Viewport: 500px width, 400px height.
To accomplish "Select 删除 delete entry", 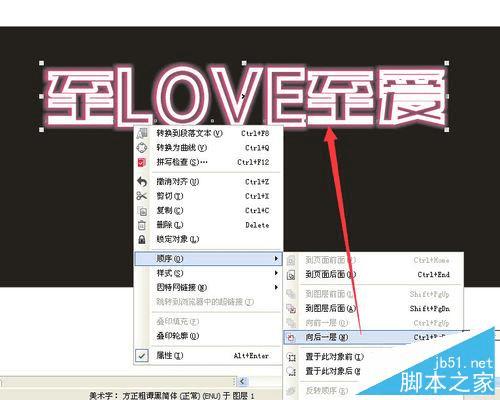I will click(209, 225).
